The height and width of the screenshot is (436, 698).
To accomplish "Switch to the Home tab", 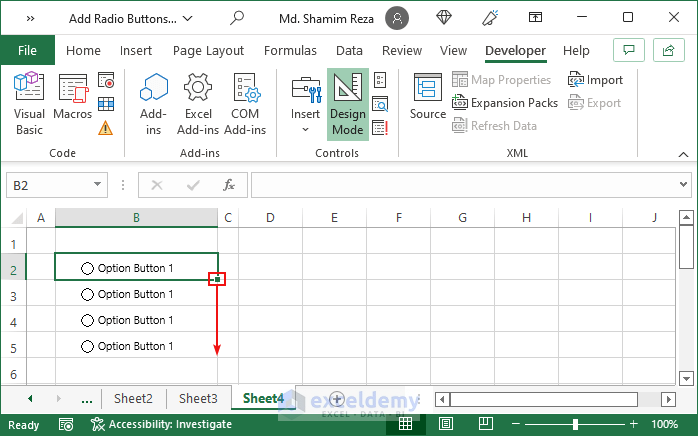I will pos(83,50).
